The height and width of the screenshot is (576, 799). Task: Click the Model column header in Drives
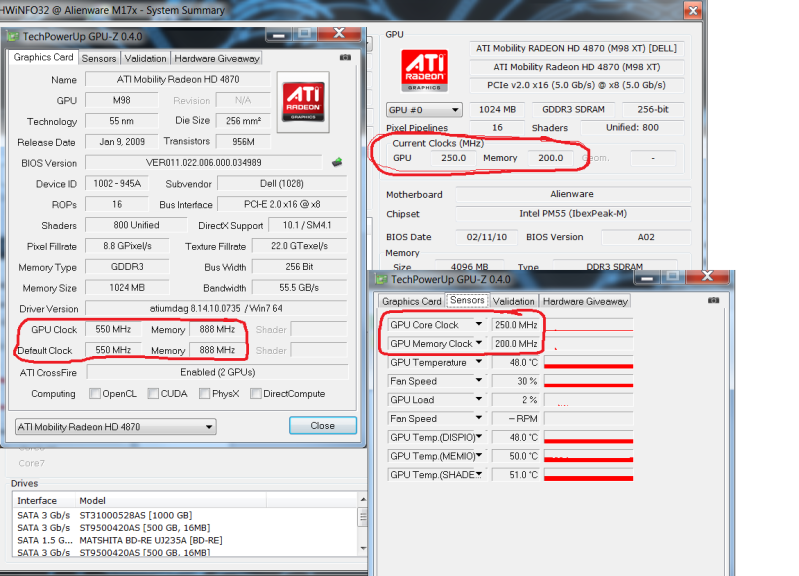pyautogui.click(x=171, y=501)
